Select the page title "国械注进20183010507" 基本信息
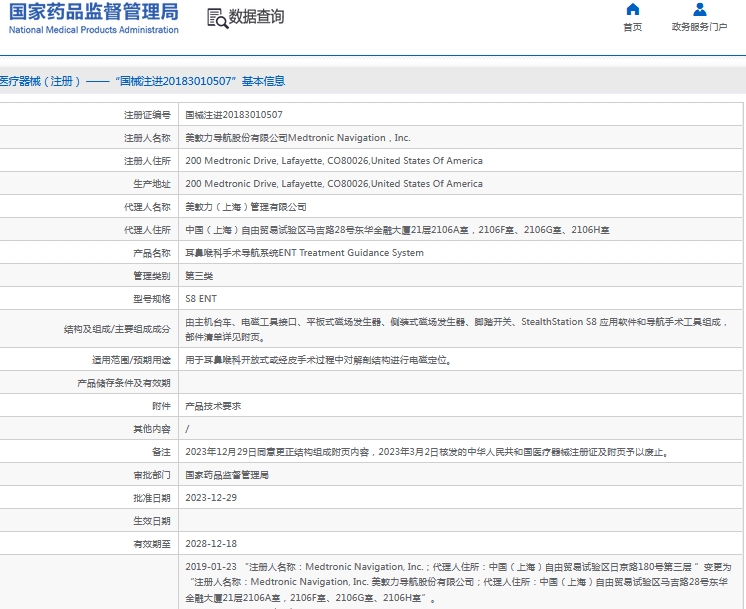Screen dimensions: 746x609 coord(200,81)
